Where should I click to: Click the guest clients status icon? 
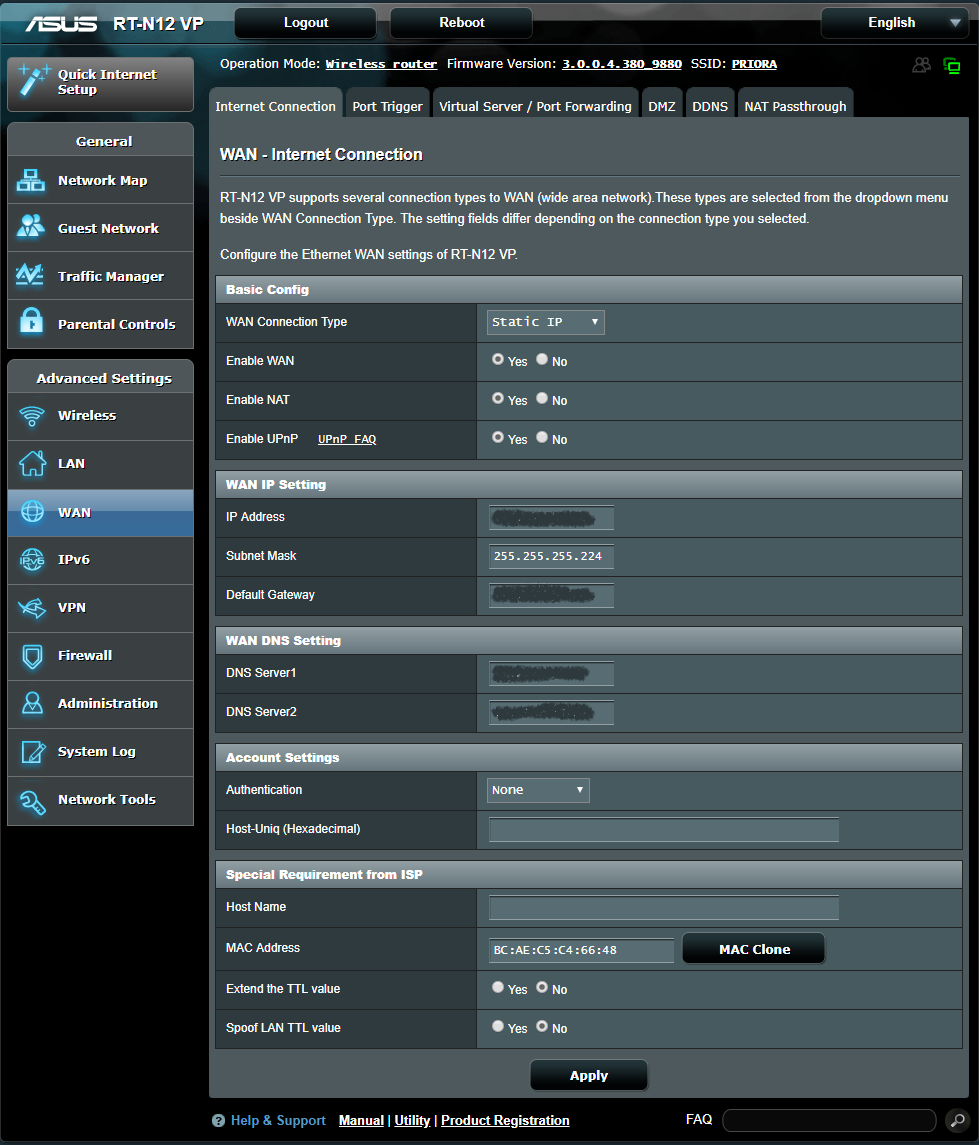point(921,65)
